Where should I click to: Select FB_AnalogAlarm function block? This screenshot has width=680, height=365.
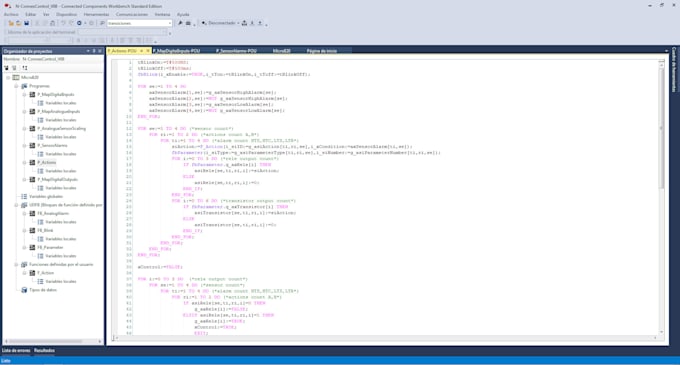(x=53, y=213)
